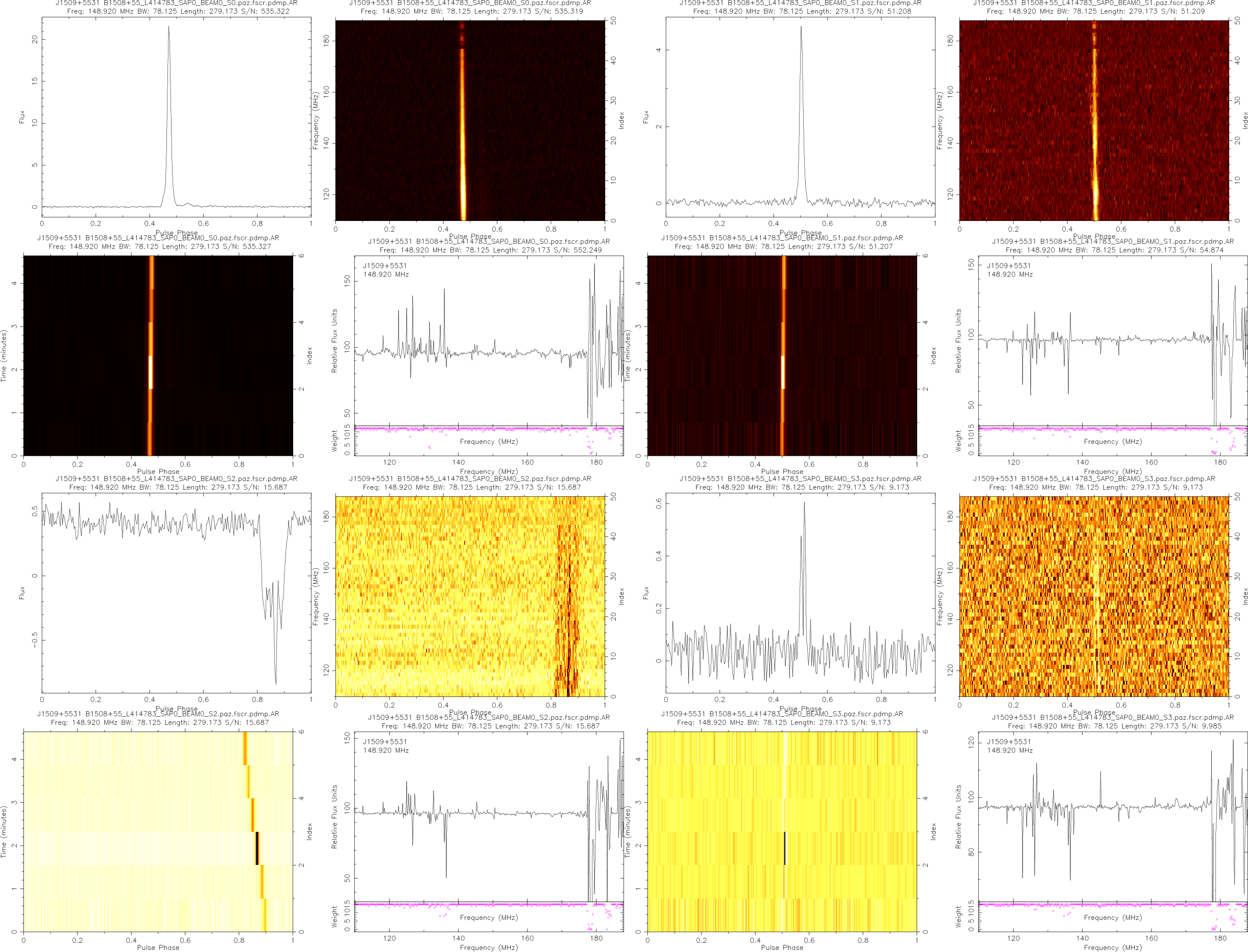The image size is (1248, 952).
Task: Click the J1509+5531 label inside S1 bandpass plot
Action: pos(1008,265)
